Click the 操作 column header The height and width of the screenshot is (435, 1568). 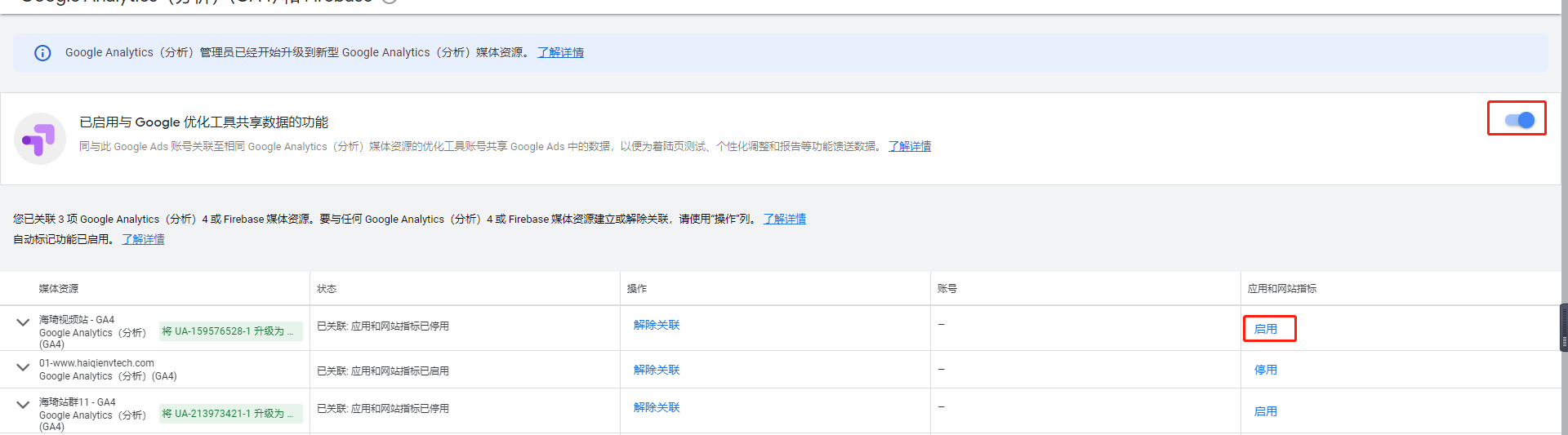637,289
